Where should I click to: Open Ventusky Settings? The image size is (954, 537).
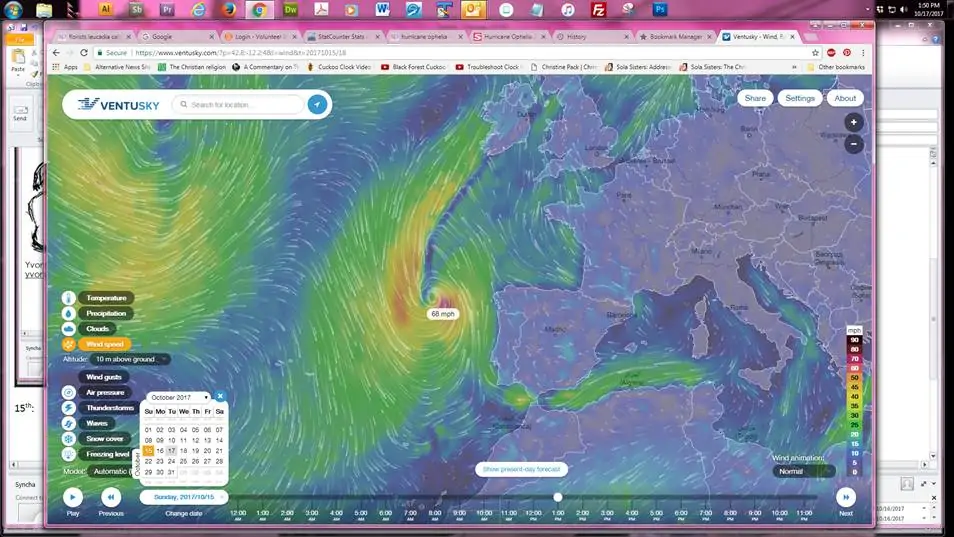pos(799,98)
